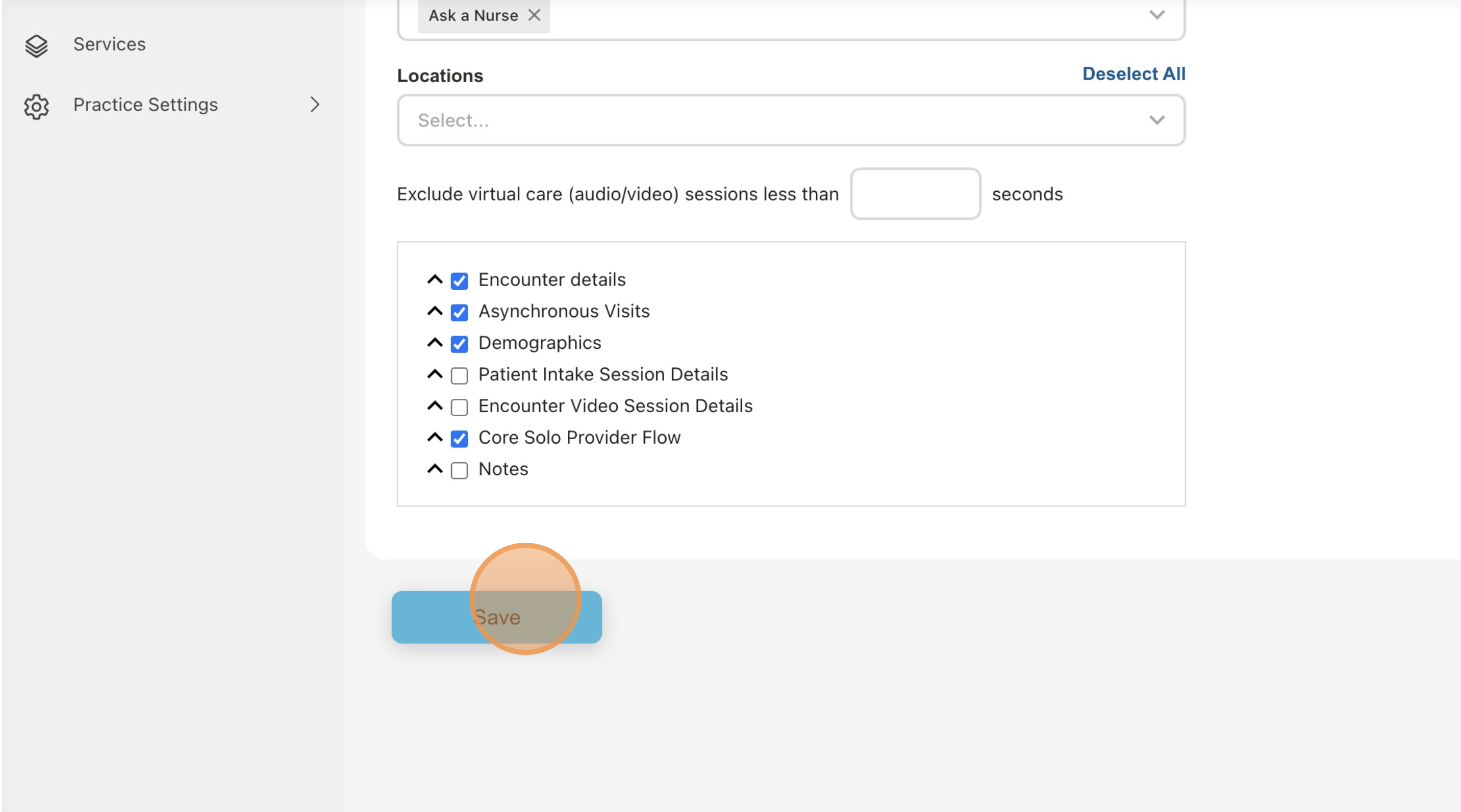Click the Practice Settings gear icon
This screenshot has height=812, width=1461.
tap(36, 106)
